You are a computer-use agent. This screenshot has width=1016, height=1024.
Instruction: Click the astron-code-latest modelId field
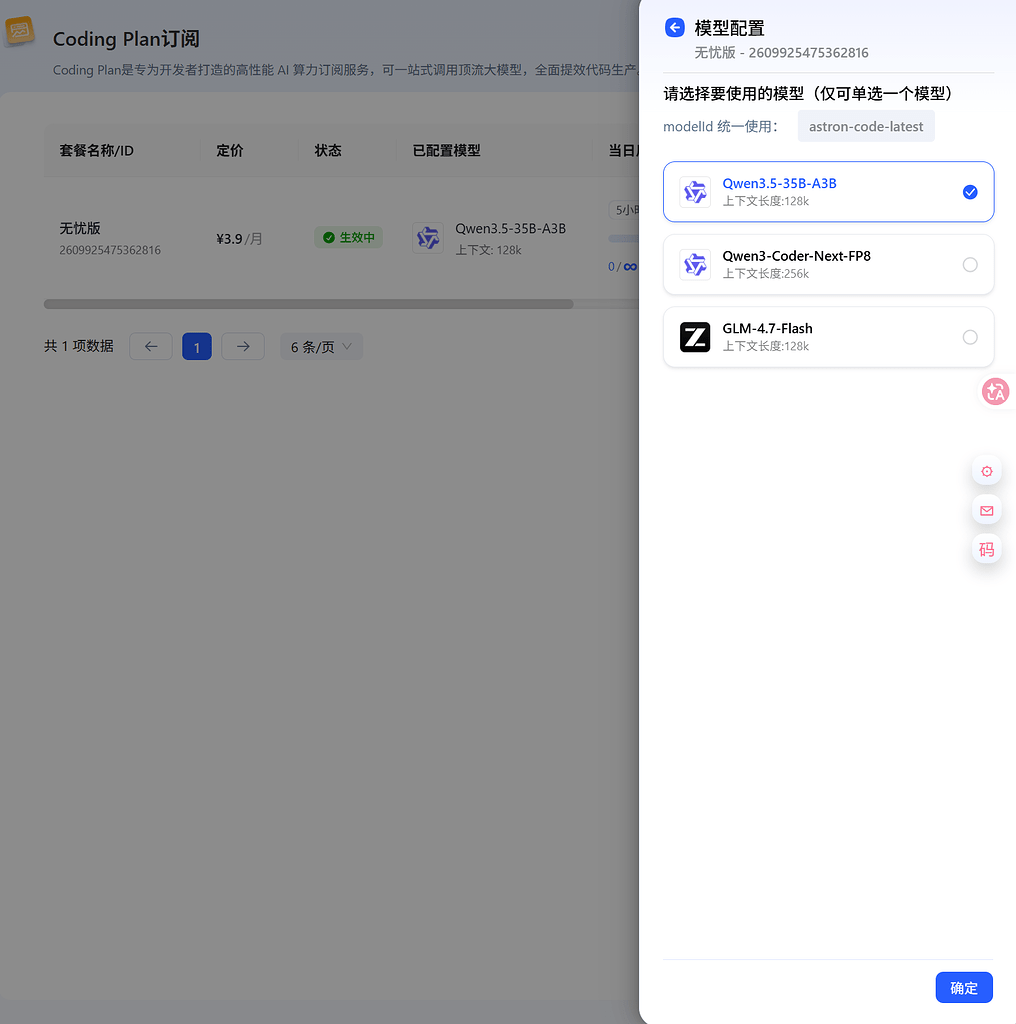click(x=866, y=126)
